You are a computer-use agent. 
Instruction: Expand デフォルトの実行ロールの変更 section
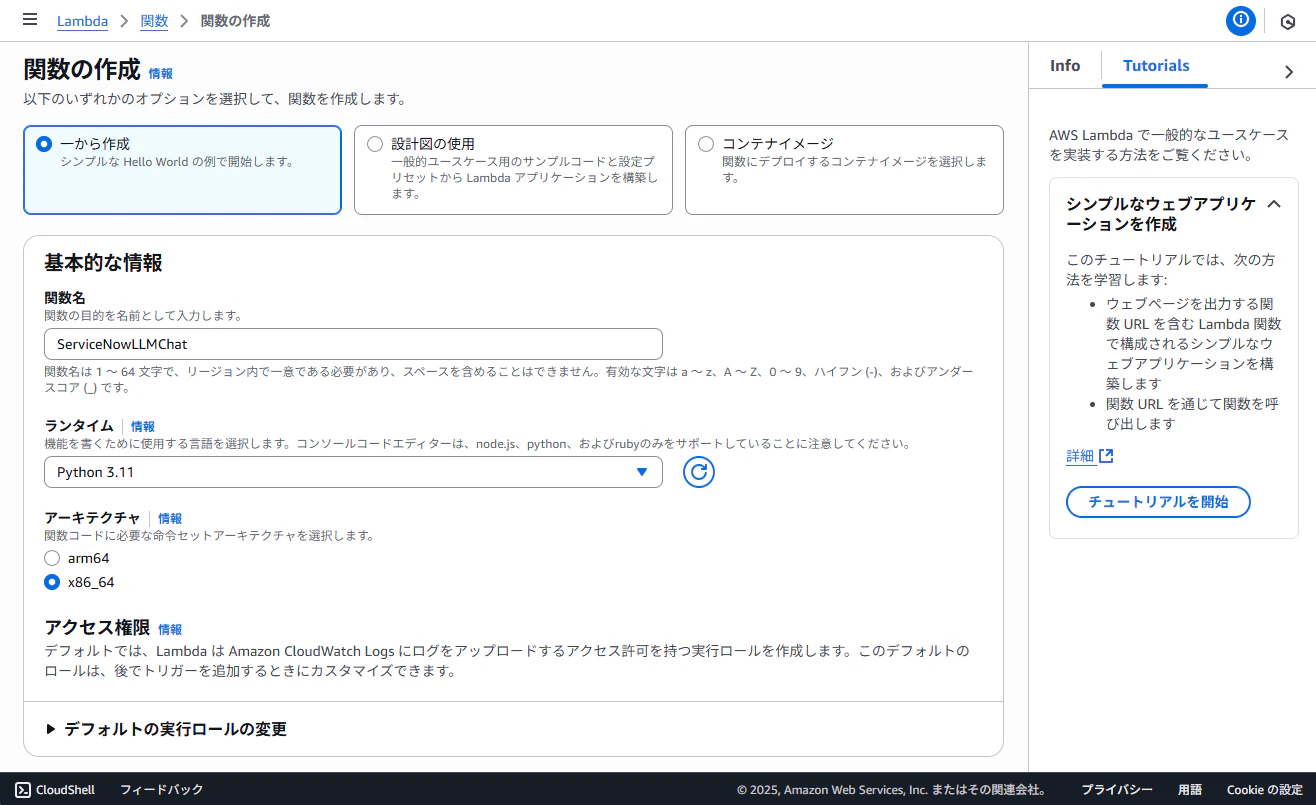pyautogui.click(x=166, y=729)
